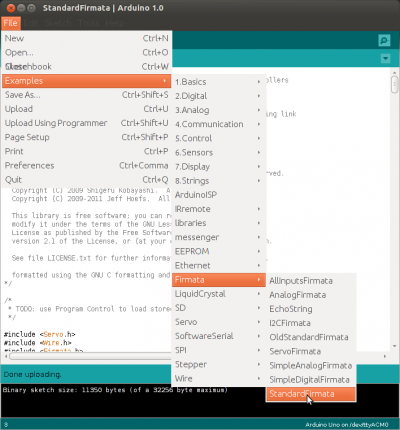Select highlighted Firmata submenu
The height and width of the screenshot is (430, 400).
pyautogui.click(x=219, y=280)
